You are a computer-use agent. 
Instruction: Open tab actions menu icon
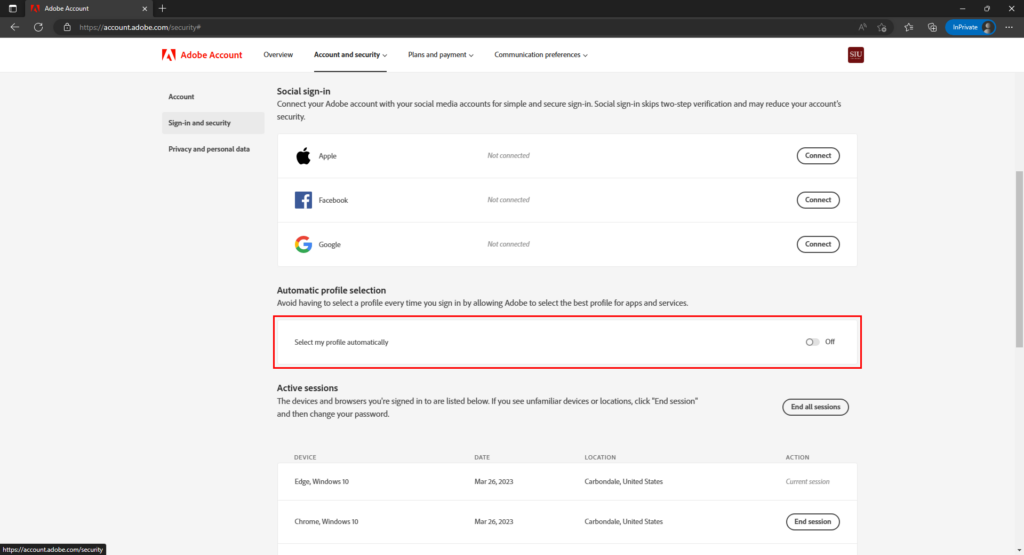point(12,8)
